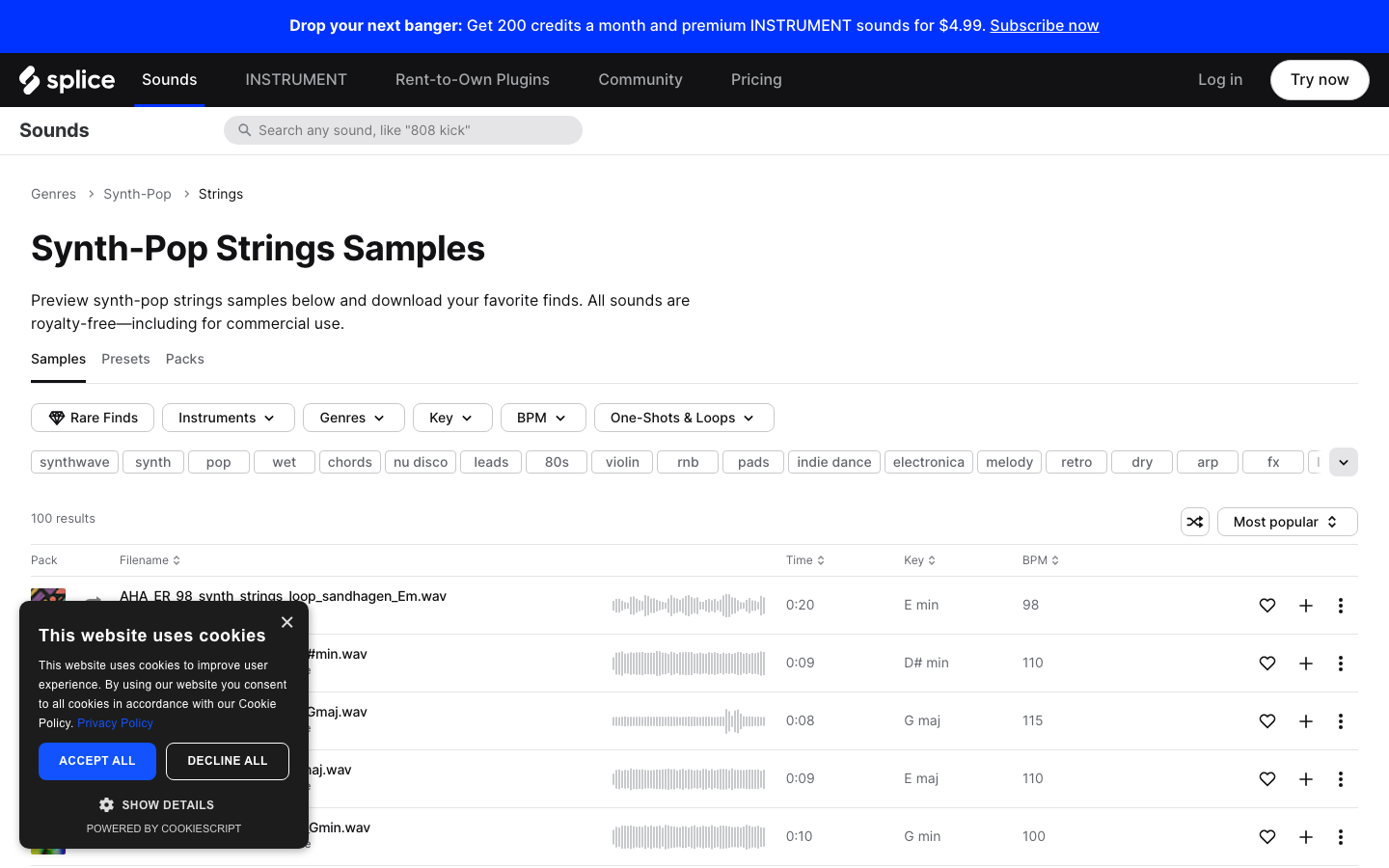1389x868 pixels.
Task: Open more options for D# min sample
Action: tap(1341, 664)
